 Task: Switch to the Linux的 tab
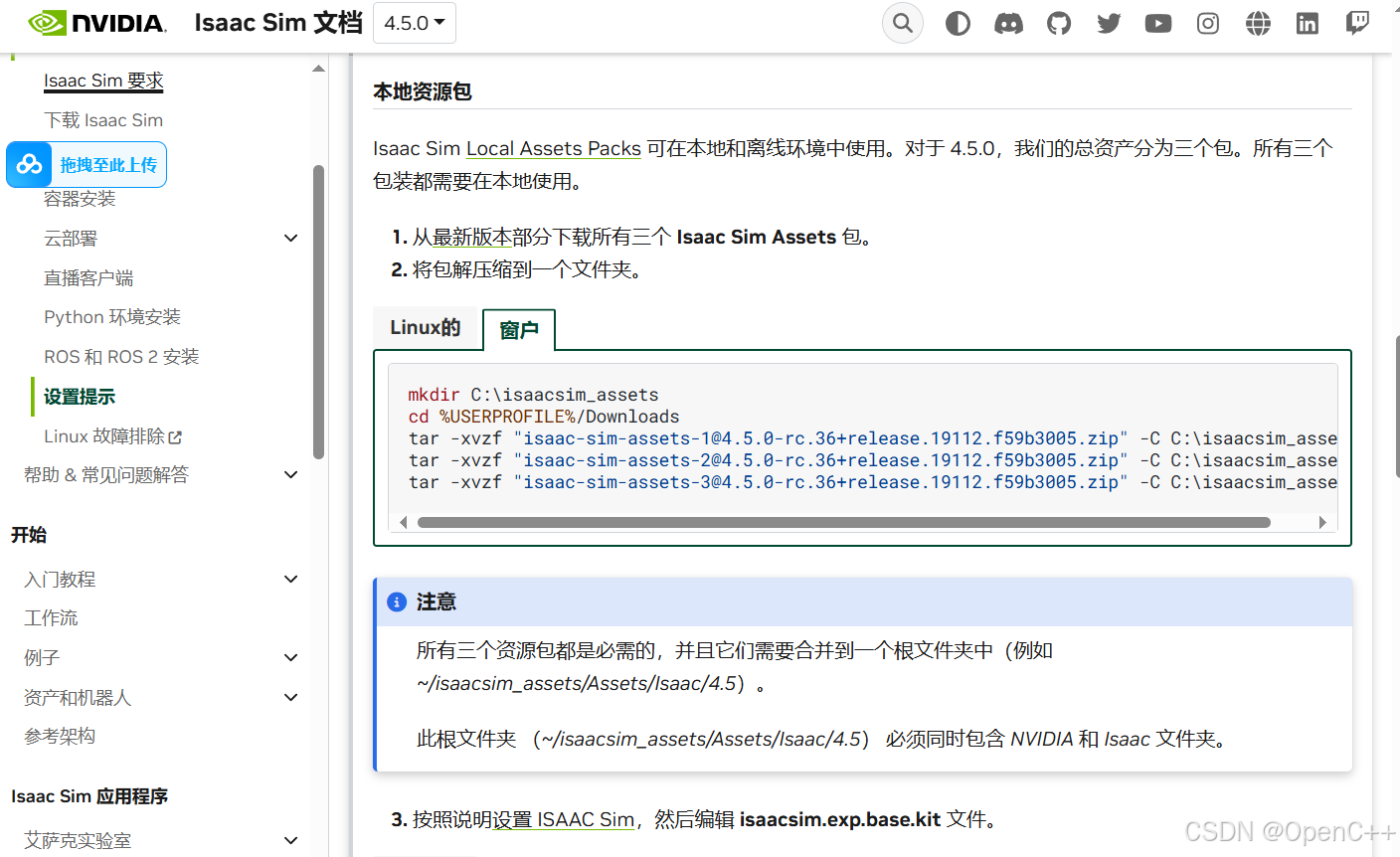pyautogui.click(x=426, y=328)
